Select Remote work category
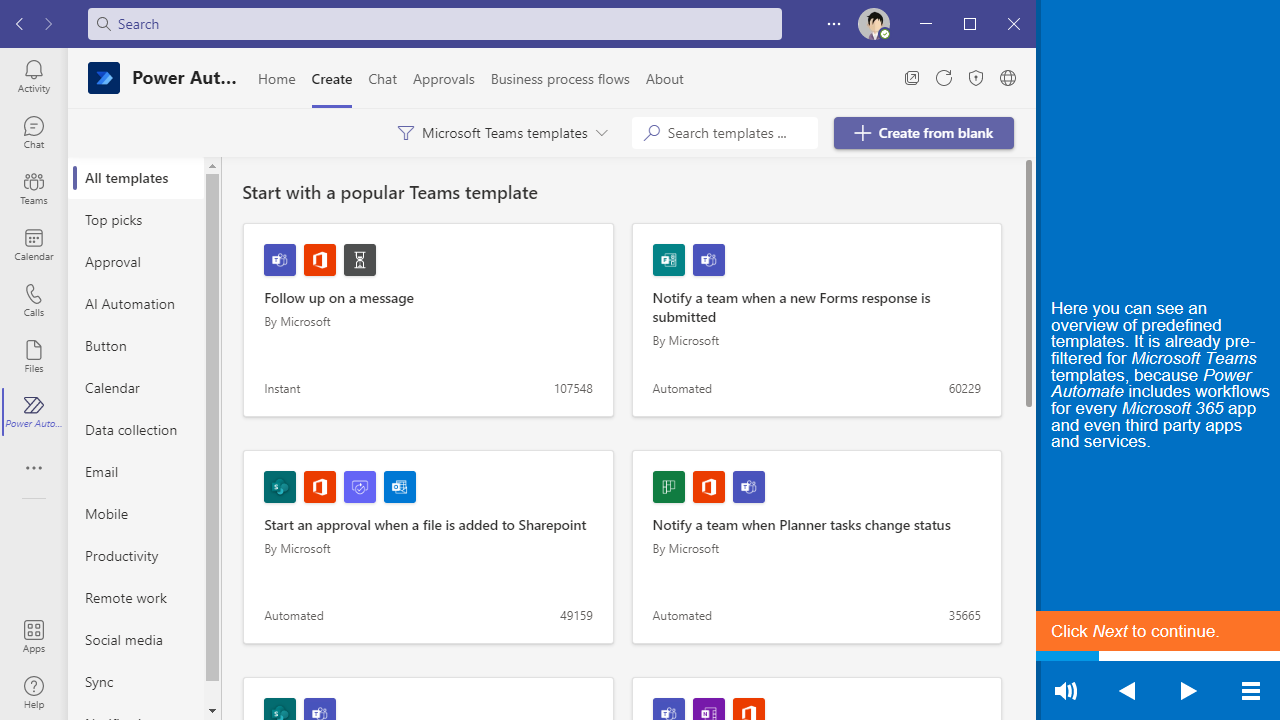 click(x=138, y=598)
